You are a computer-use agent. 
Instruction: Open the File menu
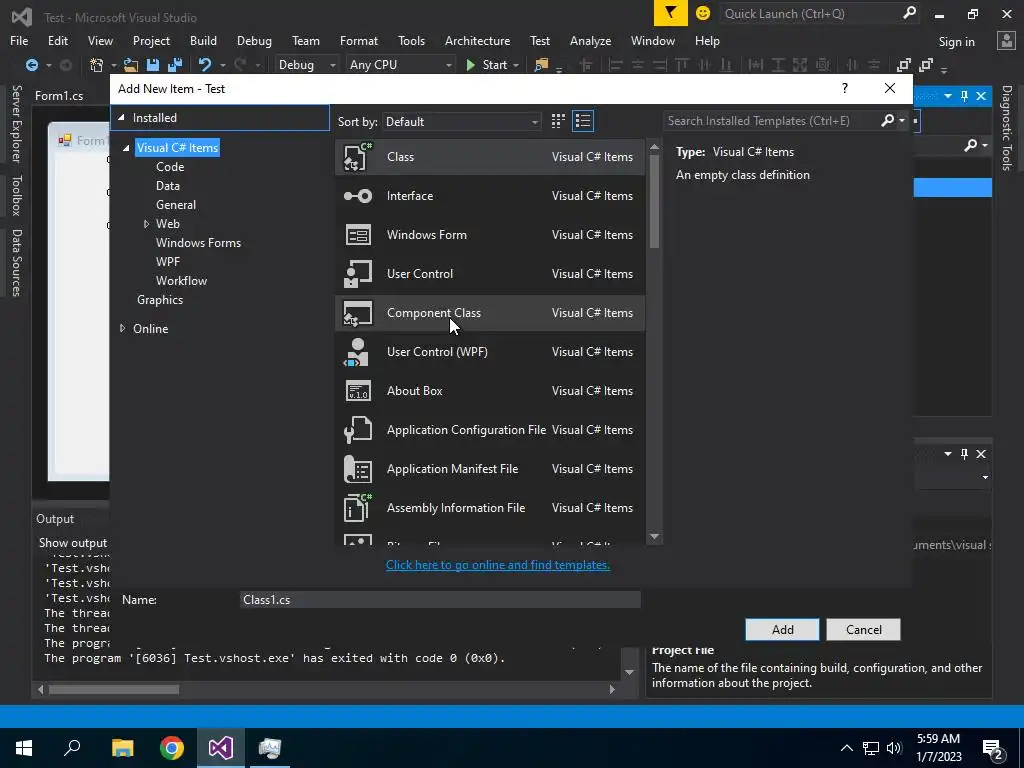pyautogui.click(x=19, y=40)
